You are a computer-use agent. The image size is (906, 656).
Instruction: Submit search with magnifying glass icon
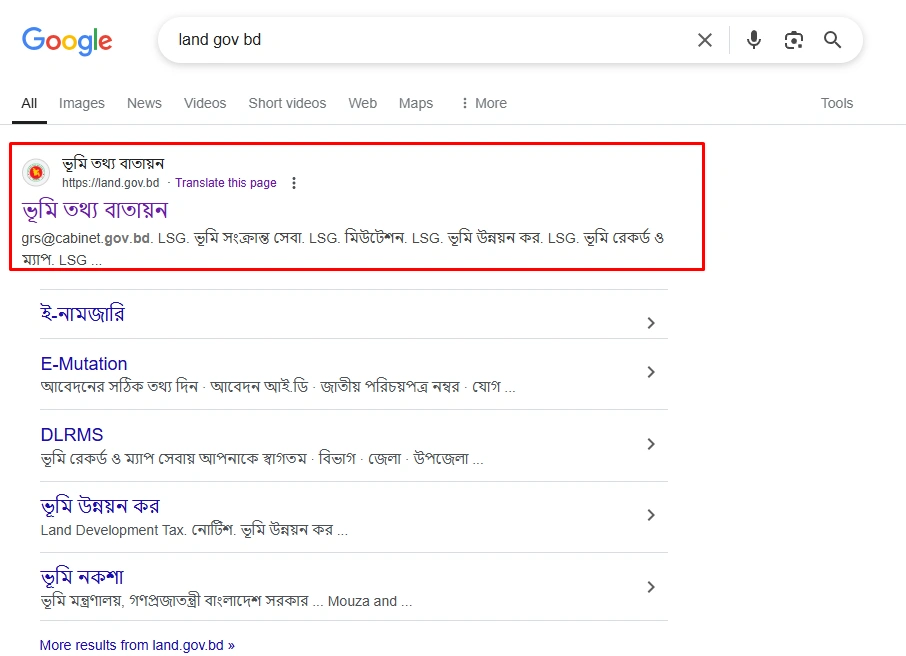tap(832, 40)
